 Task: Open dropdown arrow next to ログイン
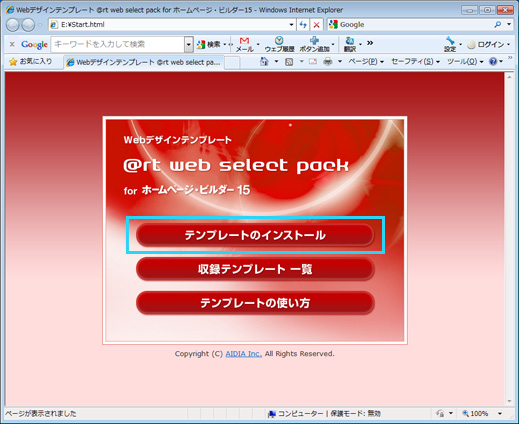(508, 44)
